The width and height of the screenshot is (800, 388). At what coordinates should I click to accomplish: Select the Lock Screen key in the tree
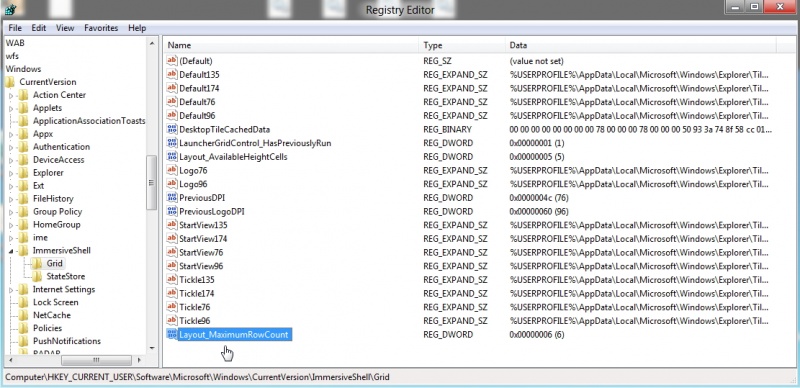click(56, 302)
